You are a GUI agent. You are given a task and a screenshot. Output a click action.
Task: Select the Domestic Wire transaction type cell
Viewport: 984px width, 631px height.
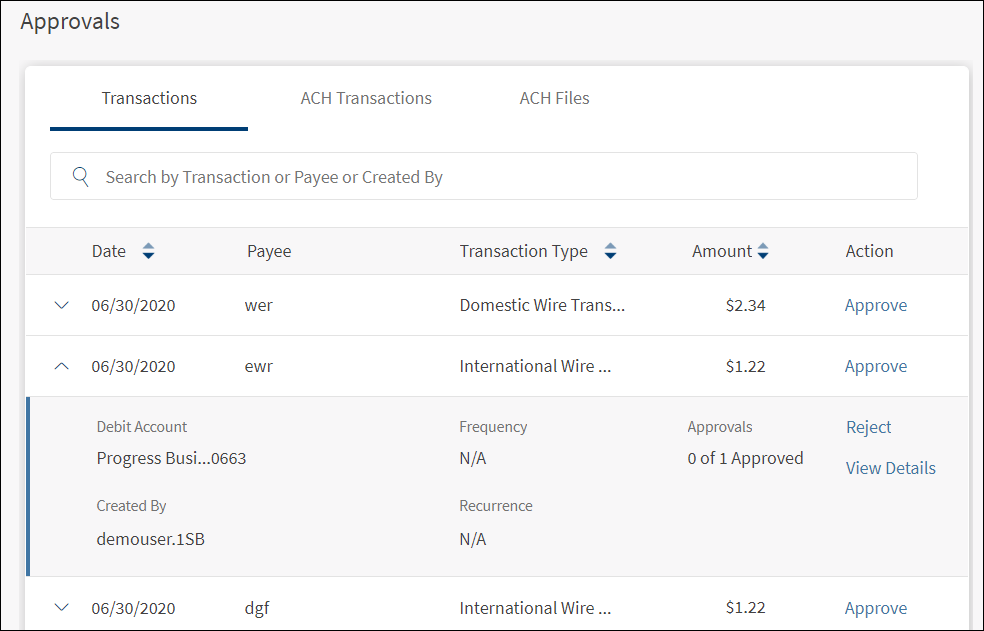pos(542,306)
